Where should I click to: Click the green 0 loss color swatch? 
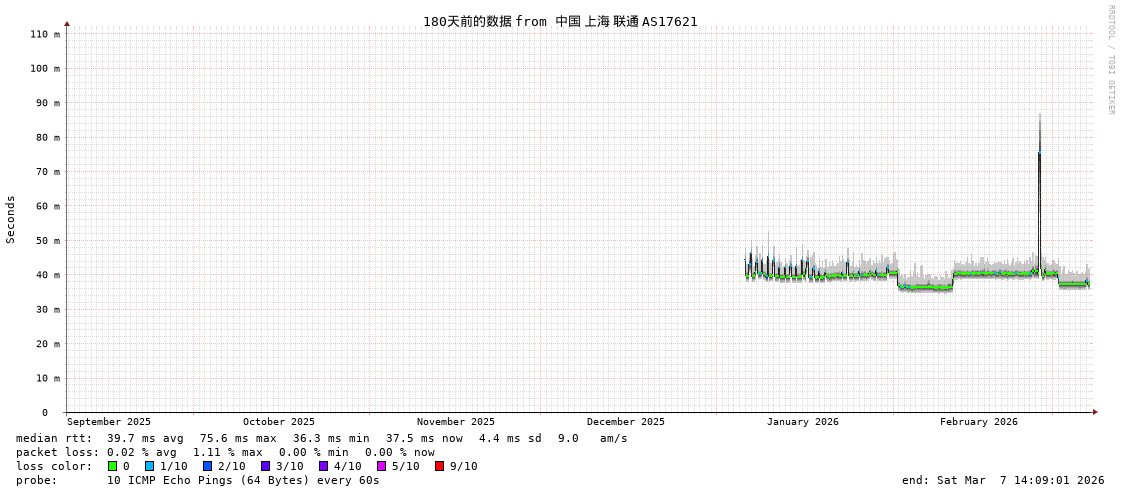tap(112, 466)
